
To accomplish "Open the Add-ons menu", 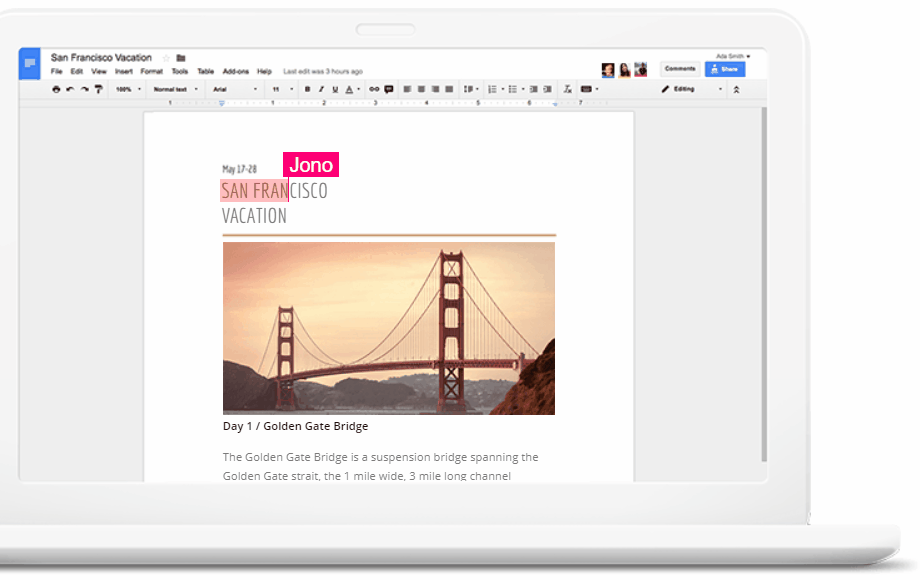I will click(x=236, y=72).
